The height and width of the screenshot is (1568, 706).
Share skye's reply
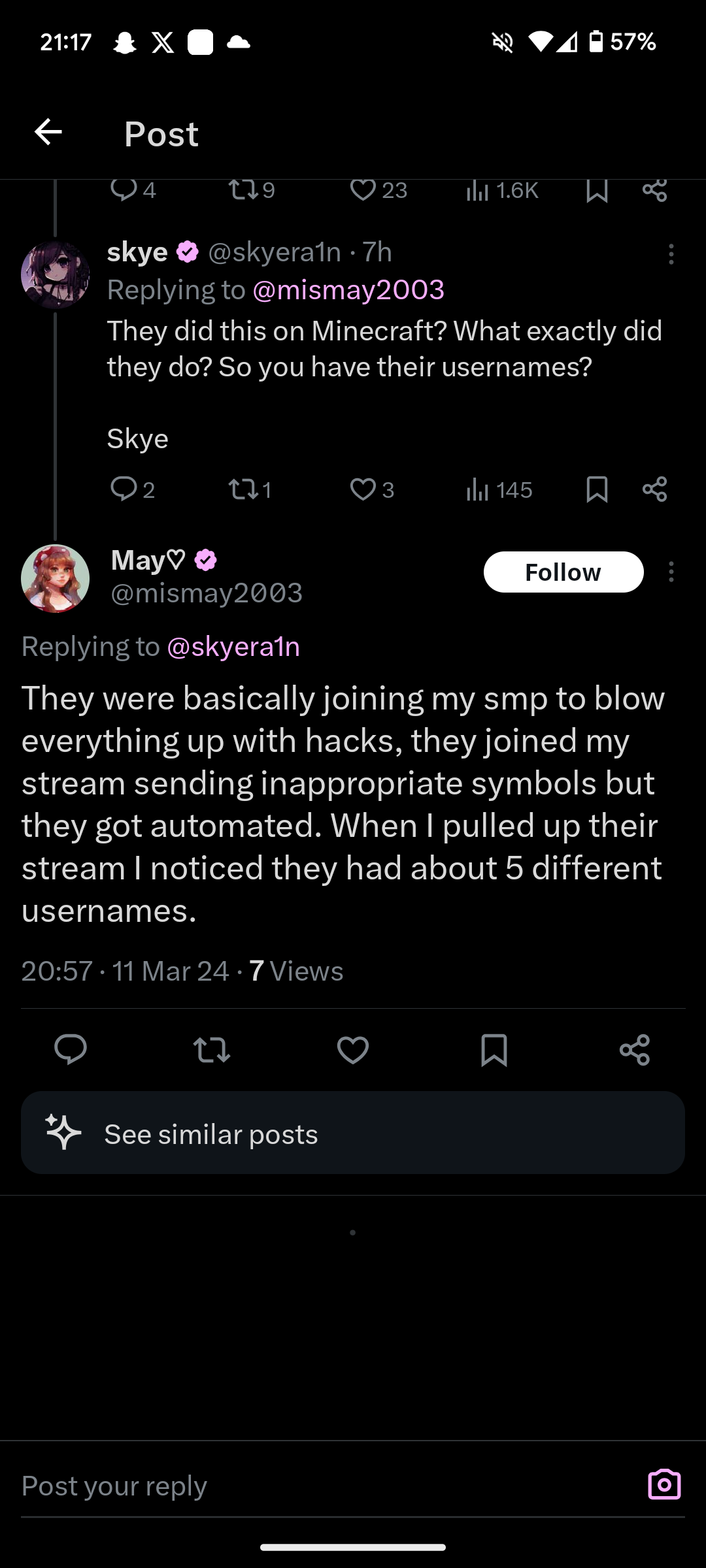click(x=654, y=489)
